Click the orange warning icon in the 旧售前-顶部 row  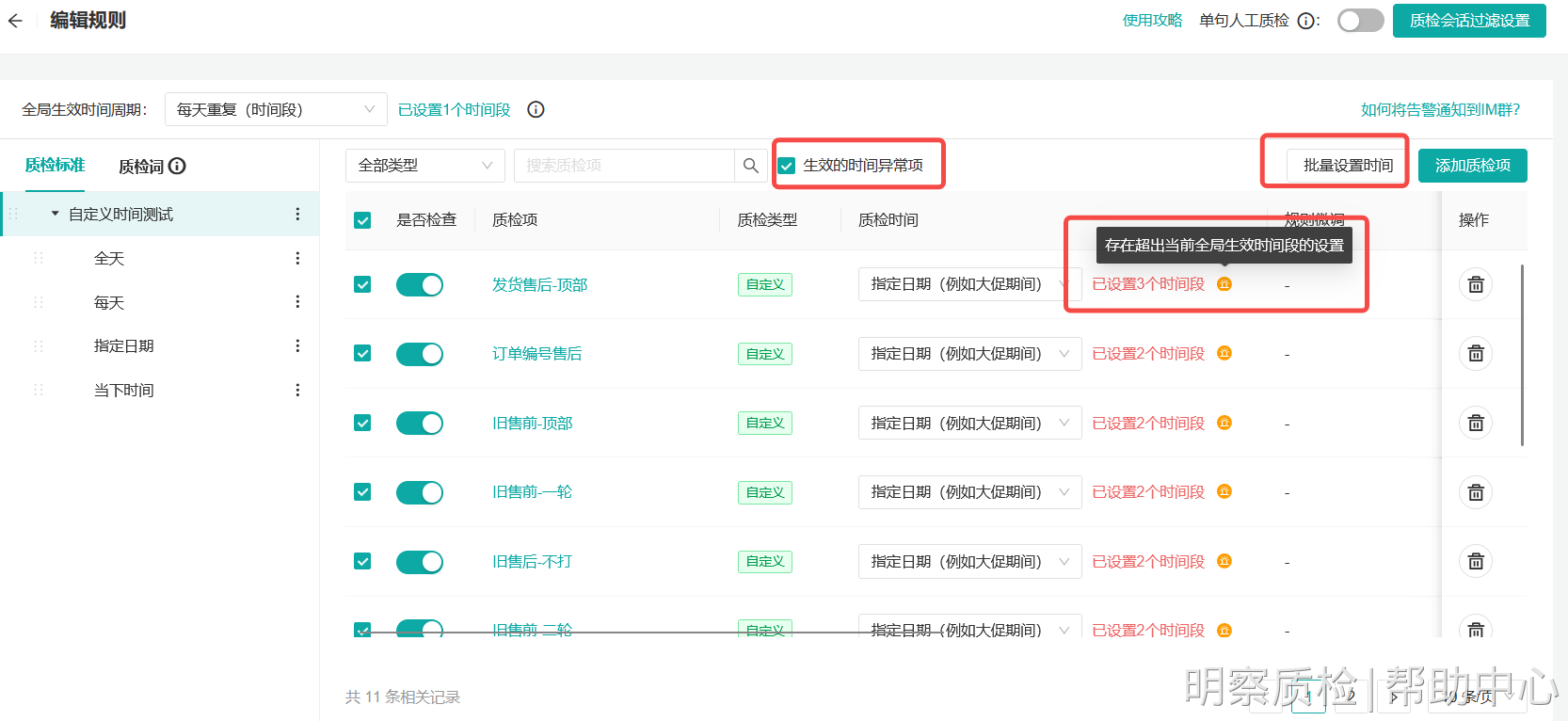pos(1224,423)
